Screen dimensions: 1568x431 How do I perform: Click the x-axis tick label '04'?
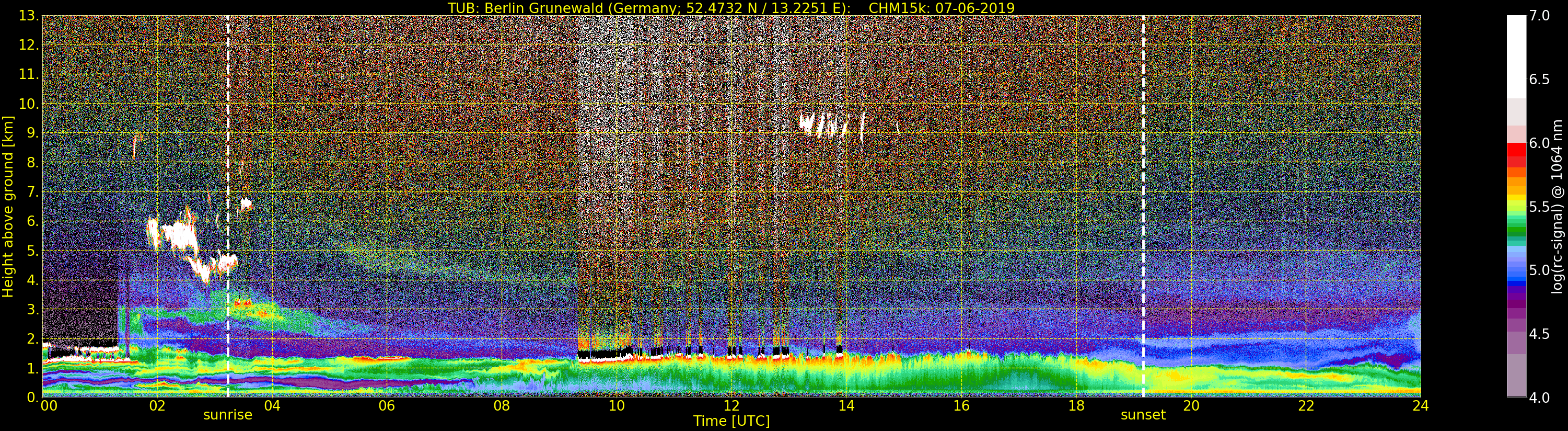(x=272, y=406)
